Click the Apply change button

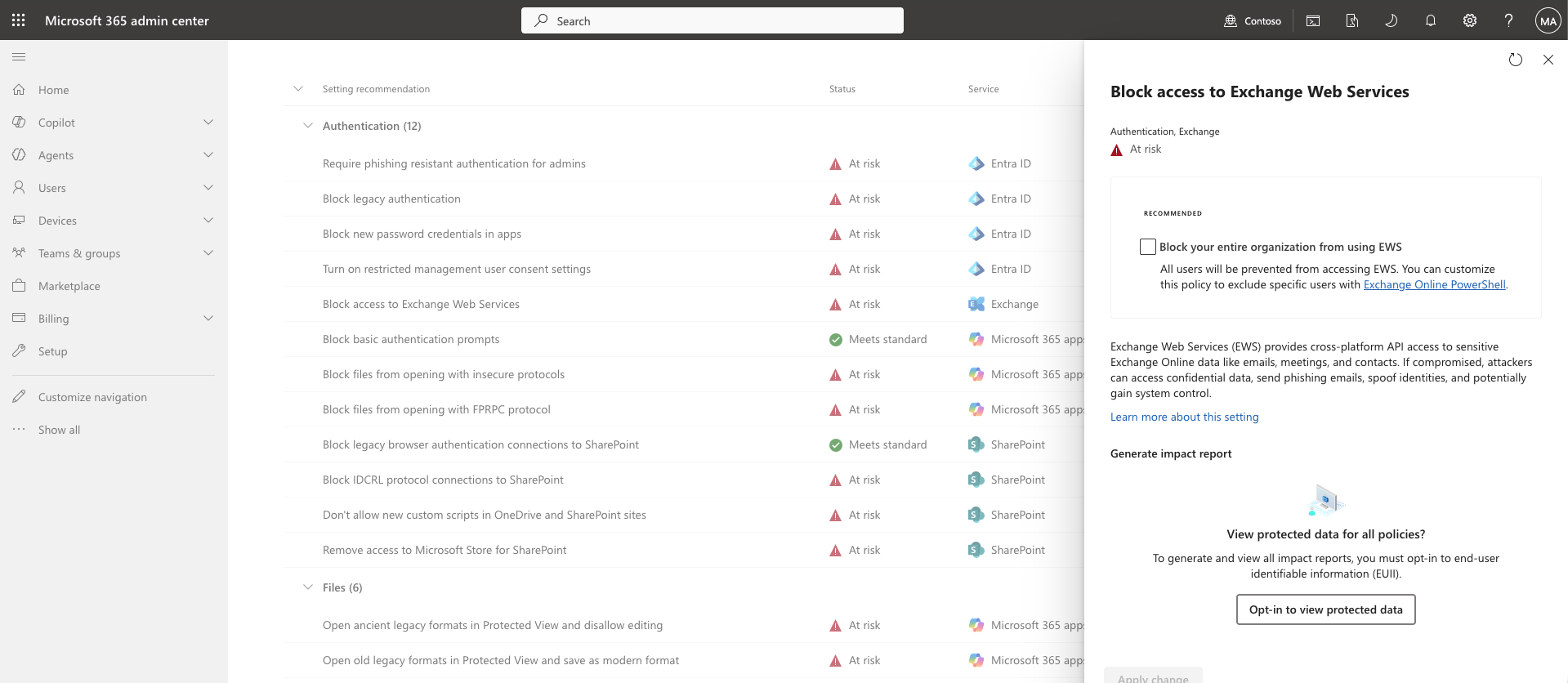tap(1153, 676)
